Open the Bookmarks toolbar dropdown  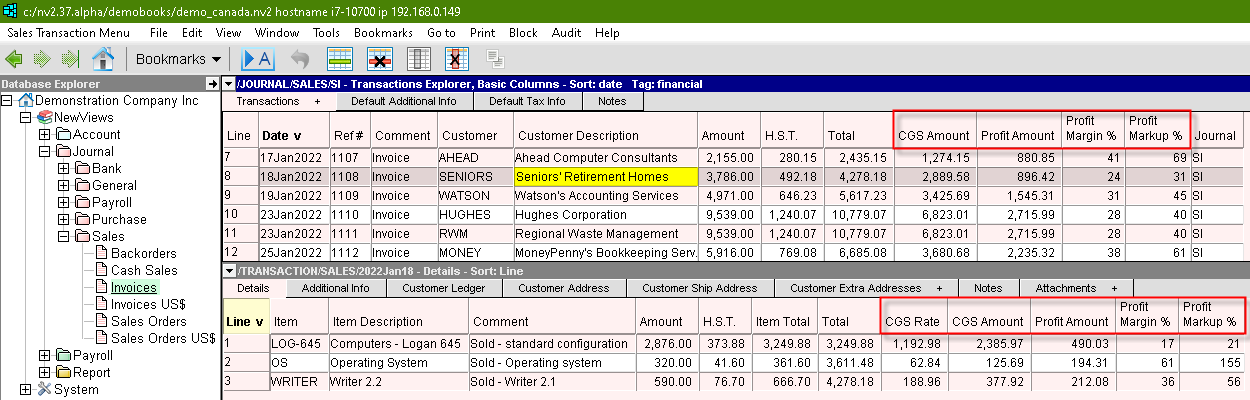180,58
